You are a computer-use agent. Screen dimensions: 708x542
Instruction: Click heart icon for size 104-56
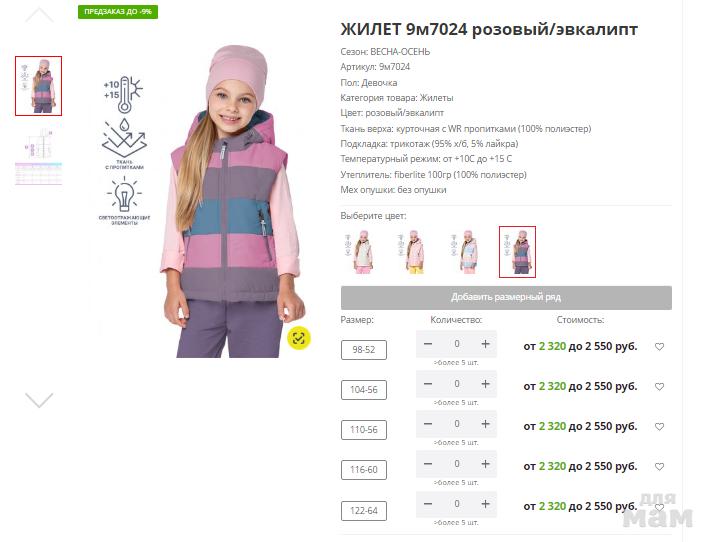(659, 387)
